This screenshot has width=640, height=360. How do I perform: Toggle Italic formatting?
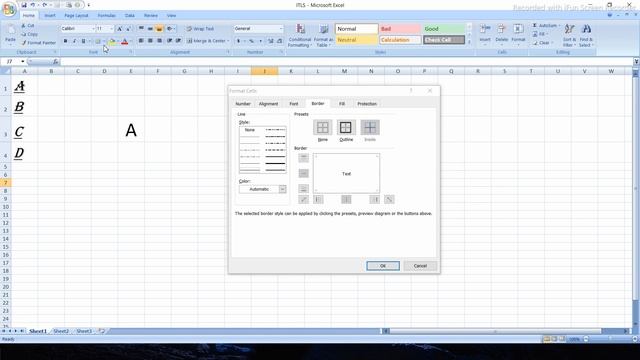click(x=74, y=41)
